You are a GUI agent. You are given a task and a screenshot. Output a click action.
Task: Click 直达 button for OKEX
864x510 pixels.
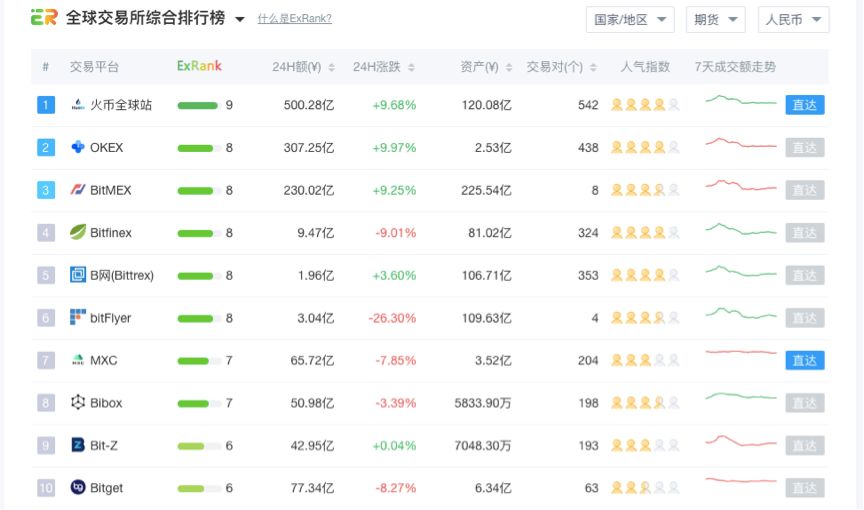coord(804,148)
